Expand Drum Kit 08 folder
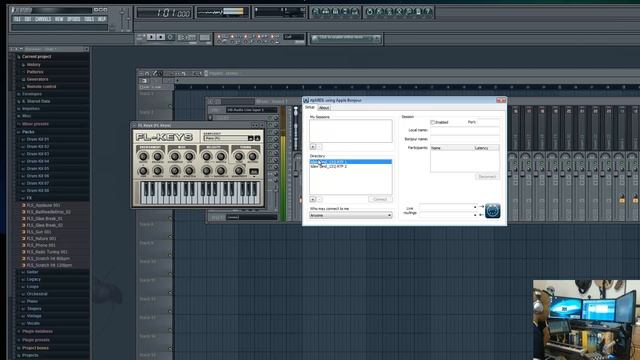The width and height of the screenshot is (640, 360). (x=38, y=191)
